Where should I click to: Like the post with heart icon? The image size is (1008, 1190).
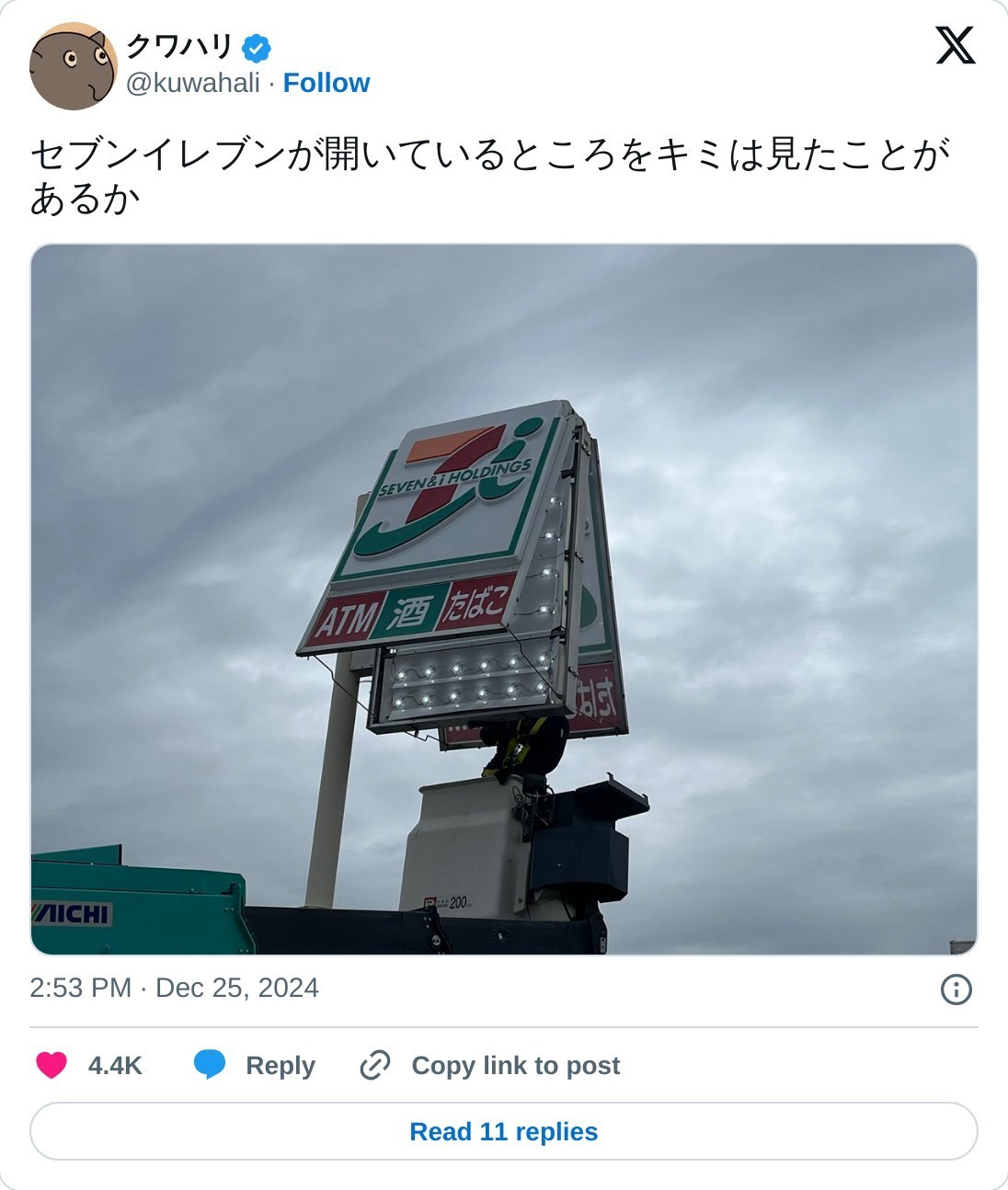coord(52,1065)
